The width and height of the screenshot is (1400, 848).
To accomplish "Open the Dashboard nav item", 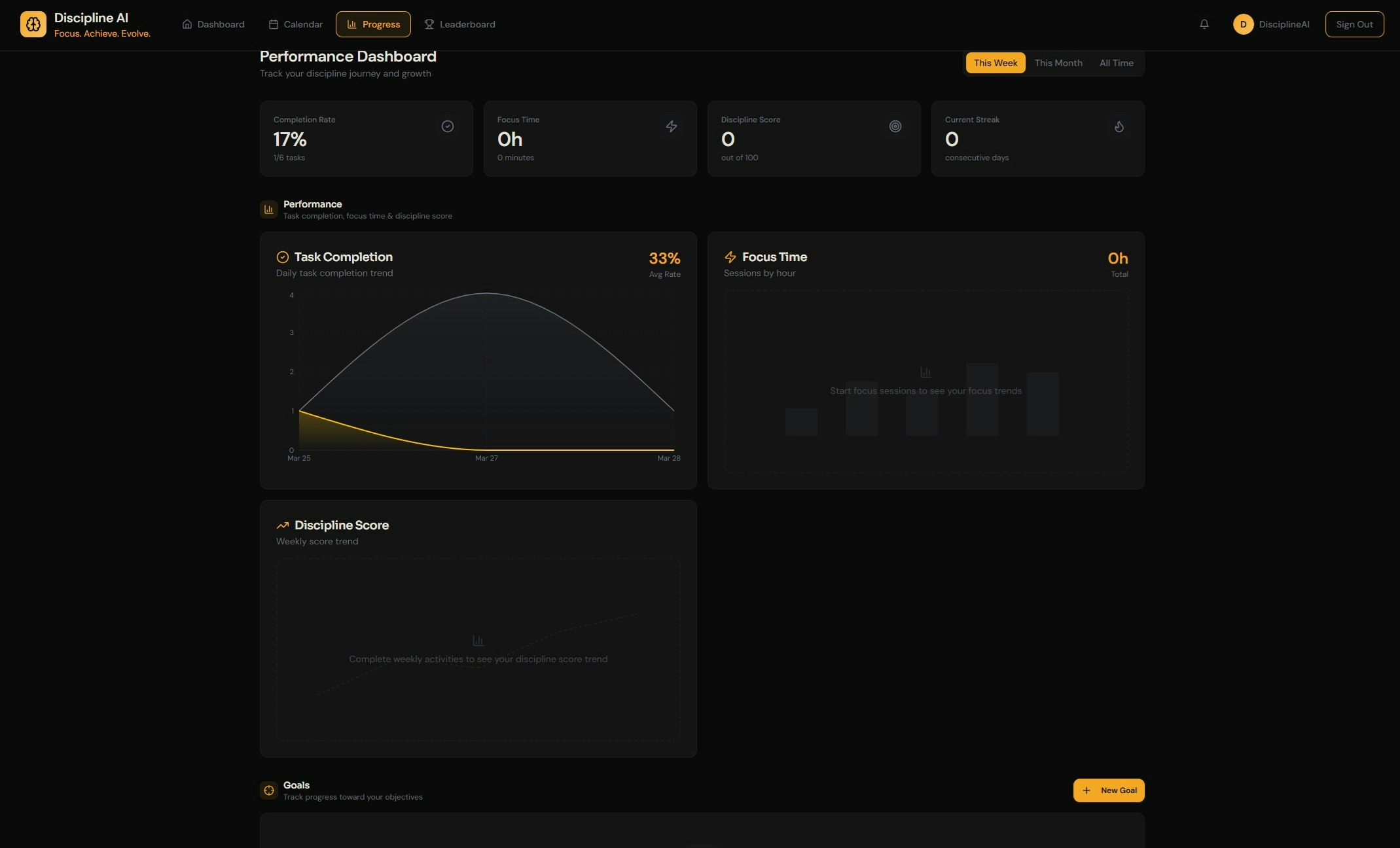I will (x=213, y=24).
